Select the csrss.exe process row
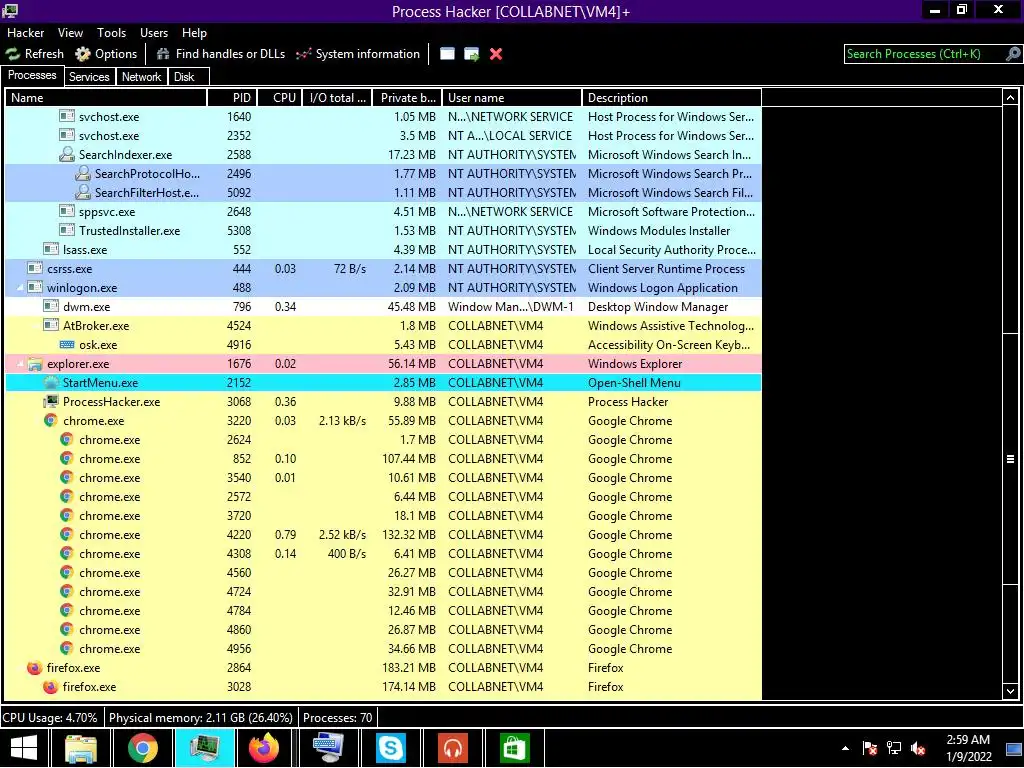The width and height of the screenshot is (1024, 768). coord(383,268)
